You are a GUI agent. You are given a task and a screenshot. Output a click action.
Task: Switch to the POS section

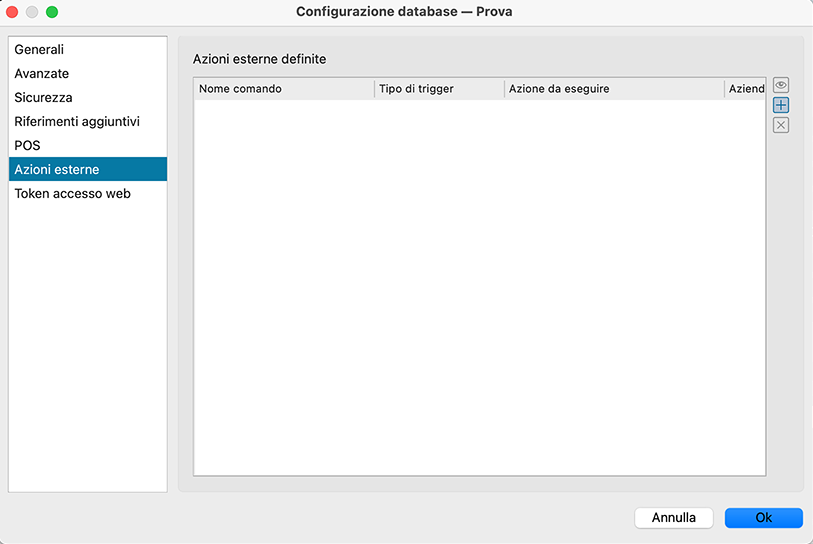(27, 145)
